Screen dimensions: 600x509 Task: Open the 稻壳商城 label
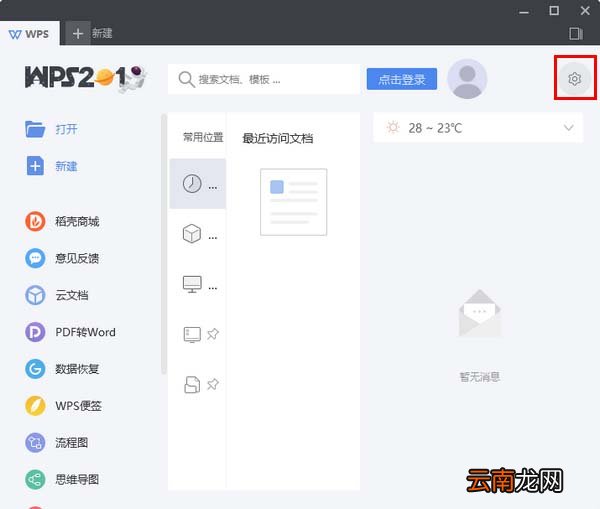click(77, 221)
